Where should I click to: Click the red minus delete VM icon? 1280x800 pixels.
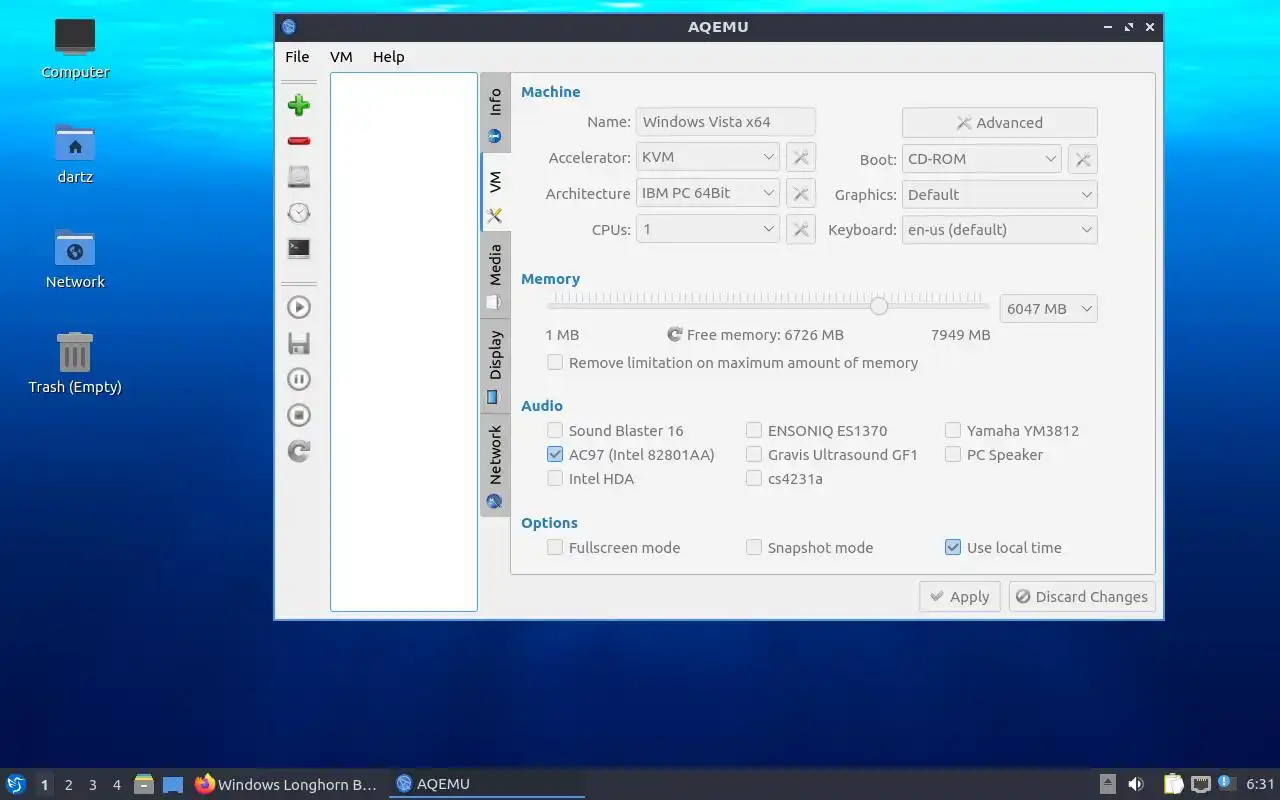pyautogui.click(x=298, y=141)
